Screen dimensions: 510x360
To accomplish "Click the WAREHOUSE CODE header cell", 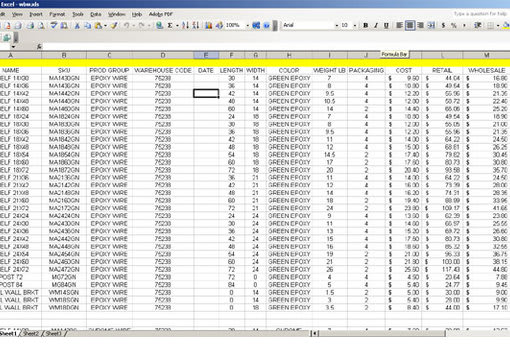I will [163, 70].
